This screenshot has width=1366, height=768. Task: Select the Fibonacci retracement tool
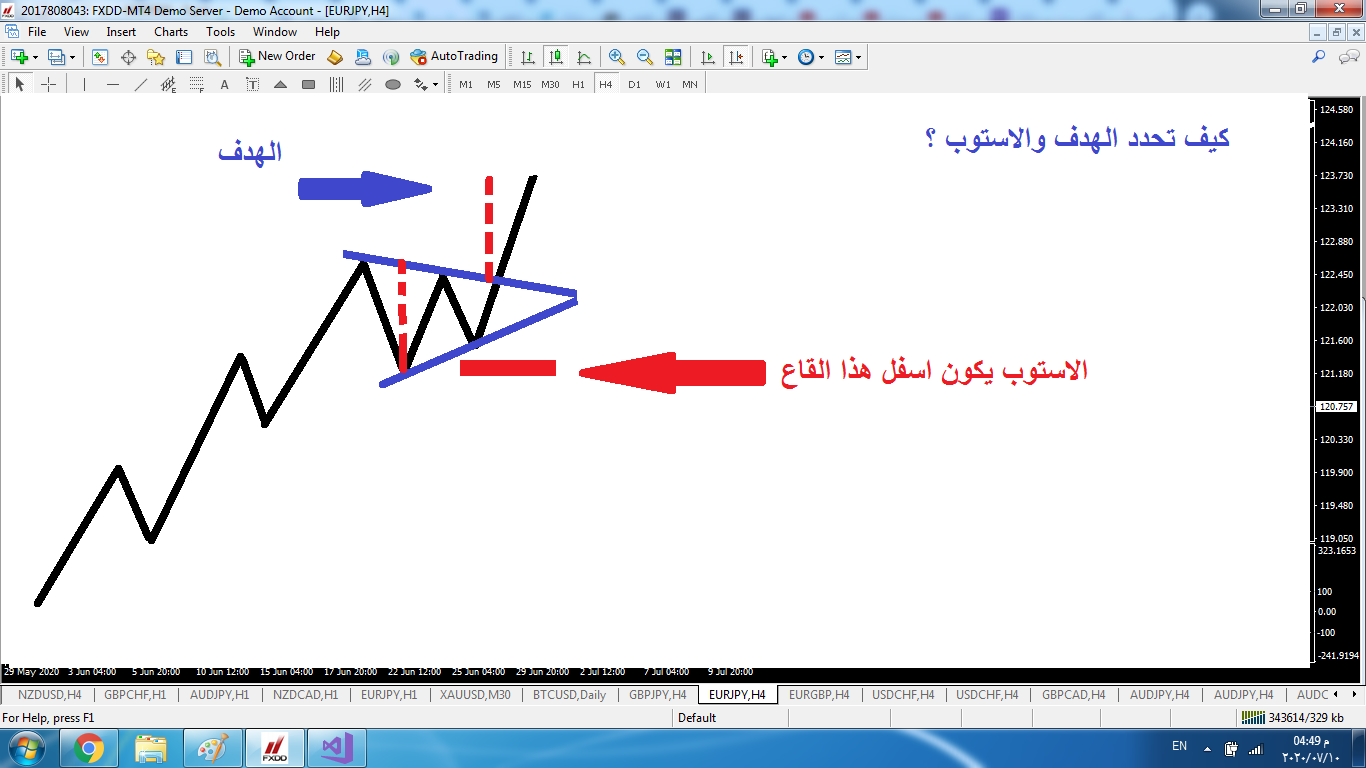point(196,85)
